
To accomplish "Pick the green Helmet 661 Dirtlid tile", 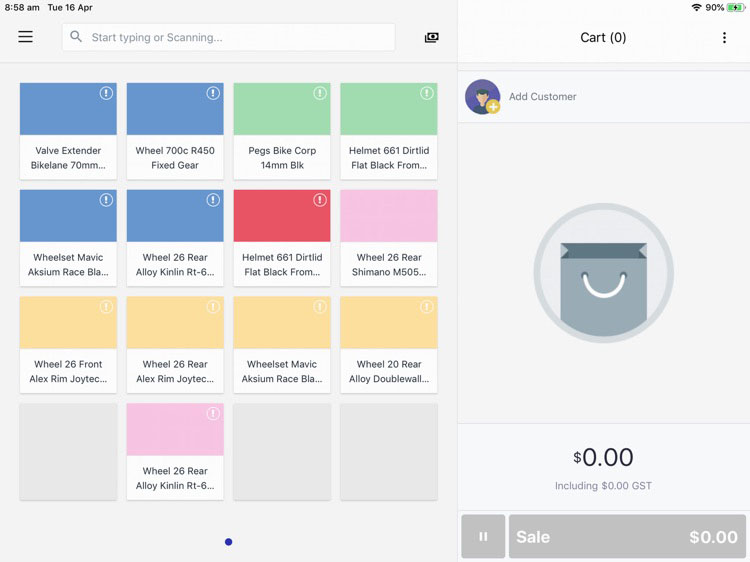I will 389,131.
